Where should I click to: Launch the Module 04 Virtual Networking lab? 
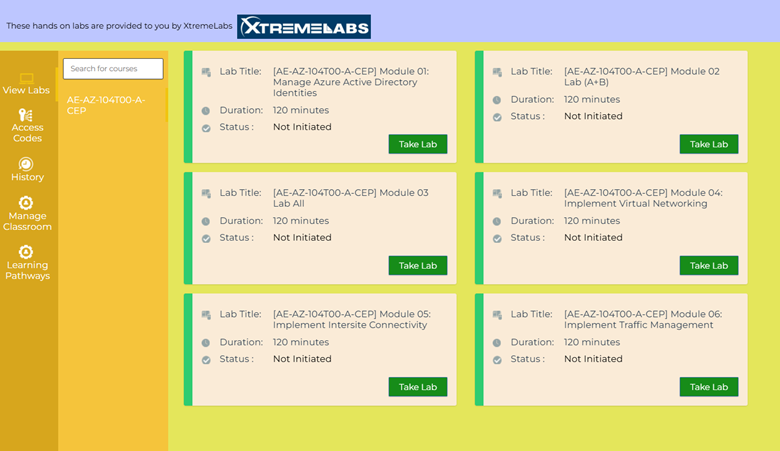pyautogui.click(x=709, y=265)
